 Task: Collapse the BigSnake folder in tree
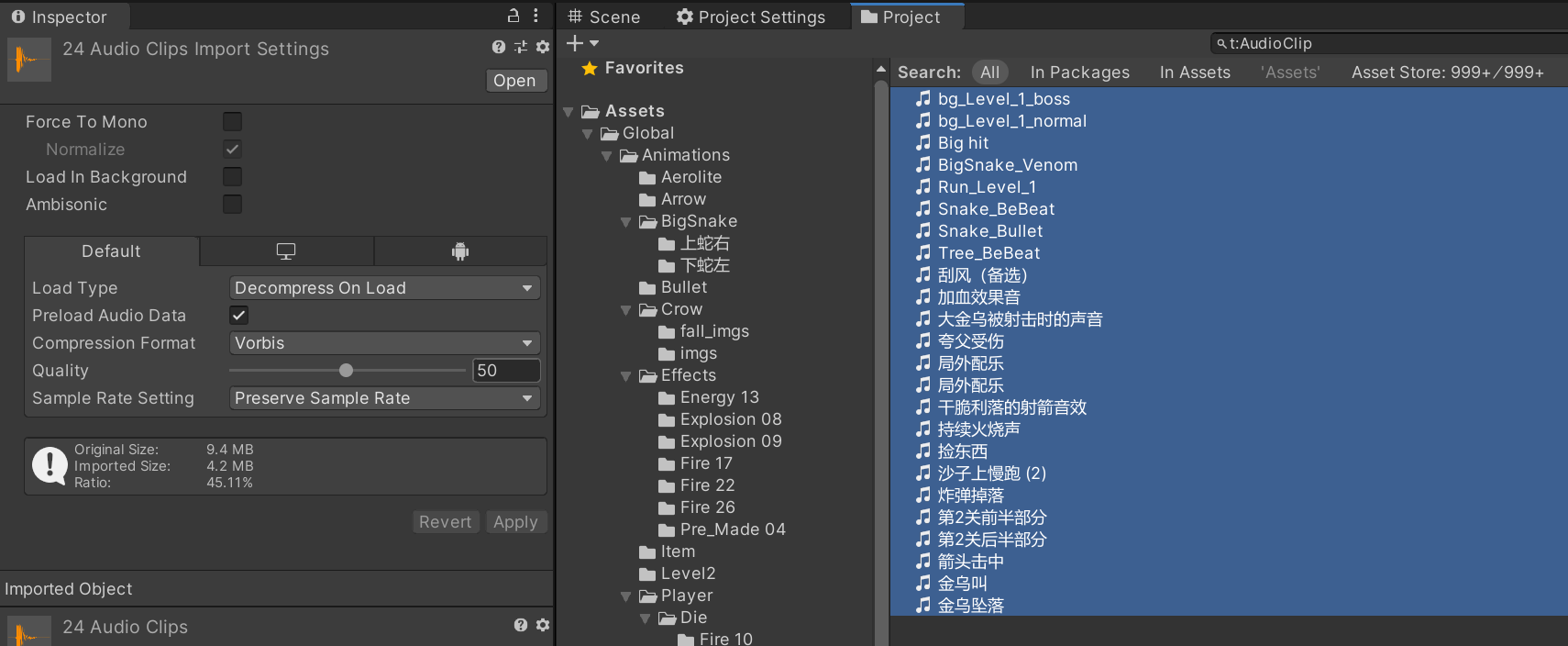[626, 222]
